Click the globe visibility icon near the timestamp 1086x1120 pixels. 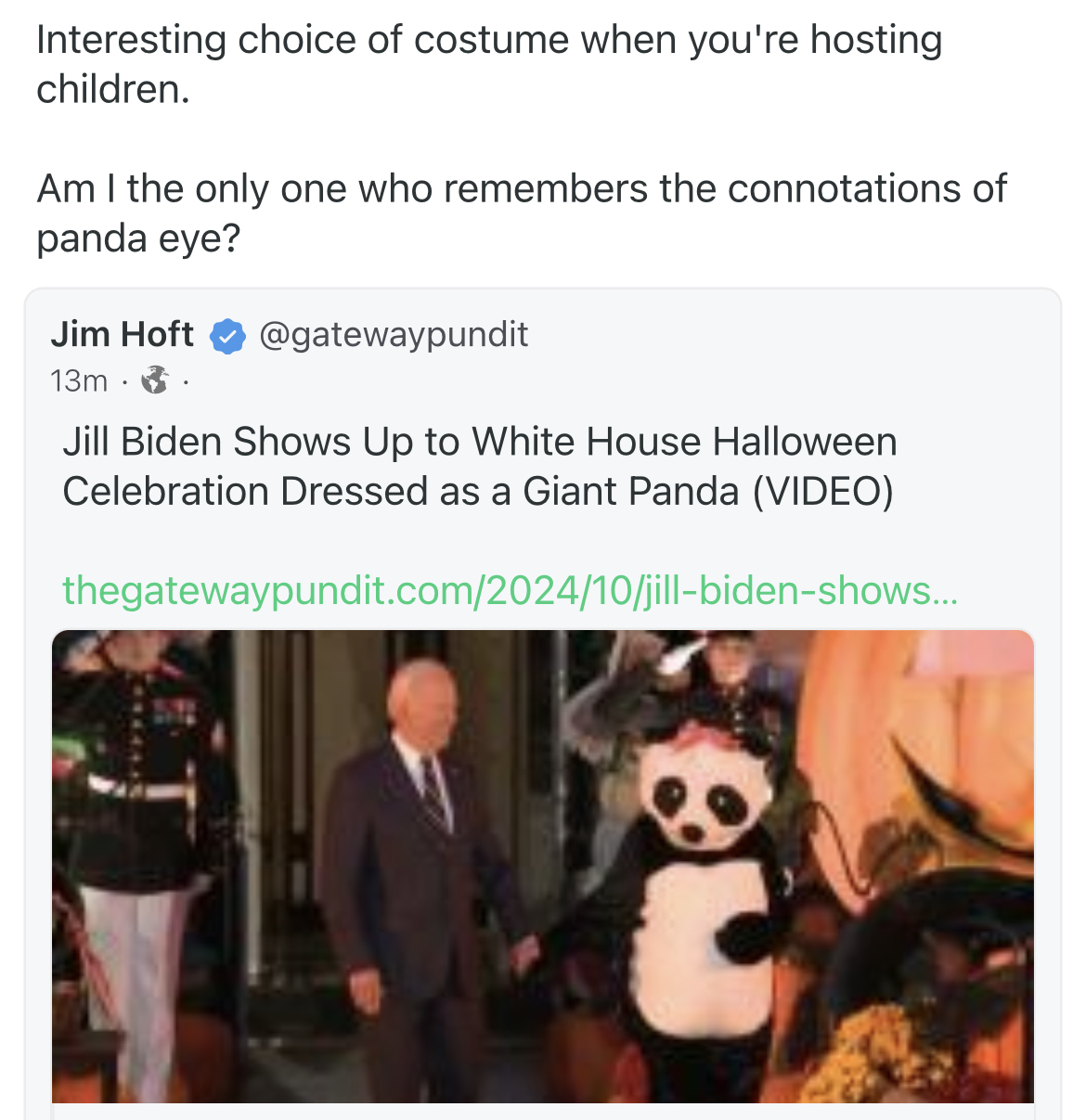[x=155, y=380]
